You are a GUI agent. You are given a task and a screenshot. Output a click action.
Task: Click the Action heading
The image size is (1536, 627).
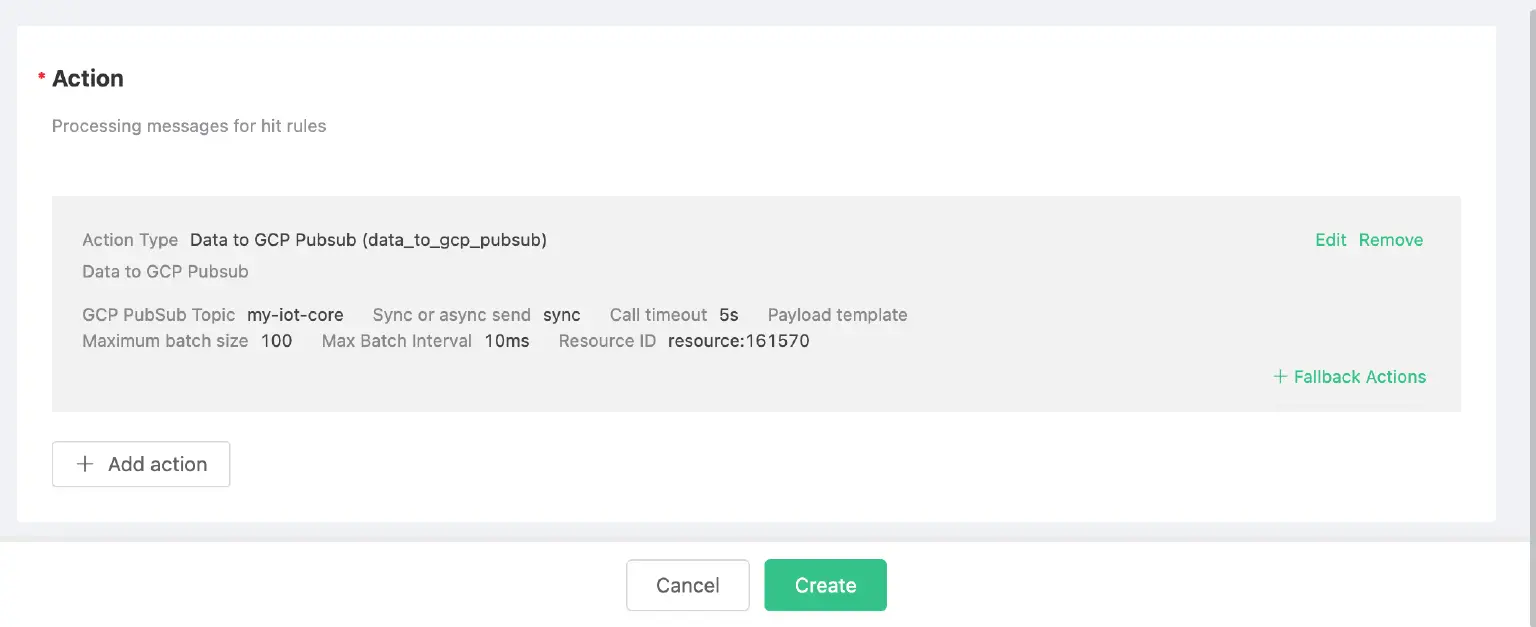point(88,78)
